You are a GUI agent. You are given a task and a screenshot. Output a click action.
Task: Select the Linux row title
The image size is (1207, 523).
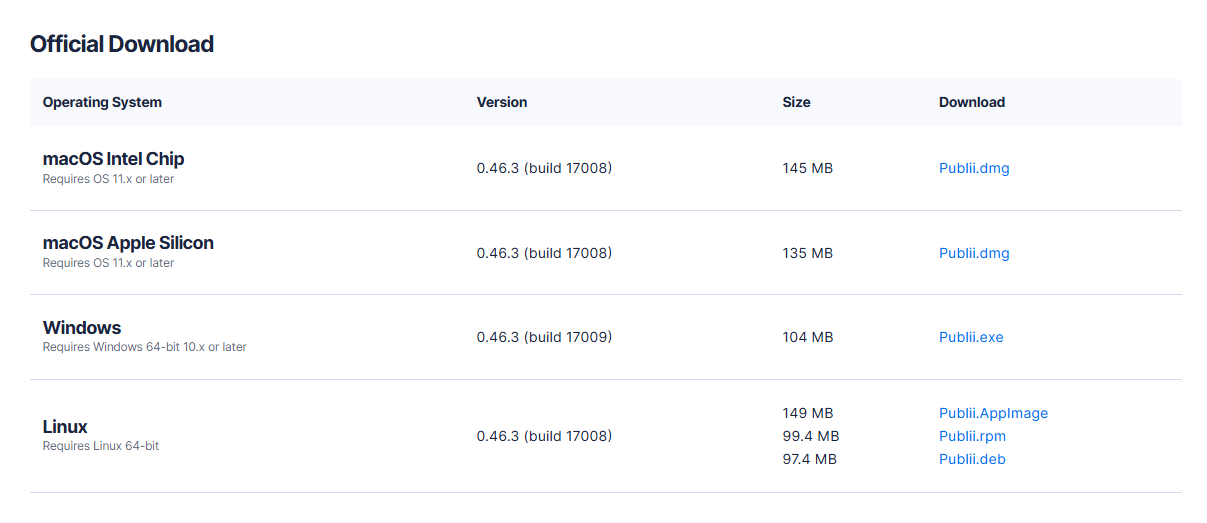(65, 427)
